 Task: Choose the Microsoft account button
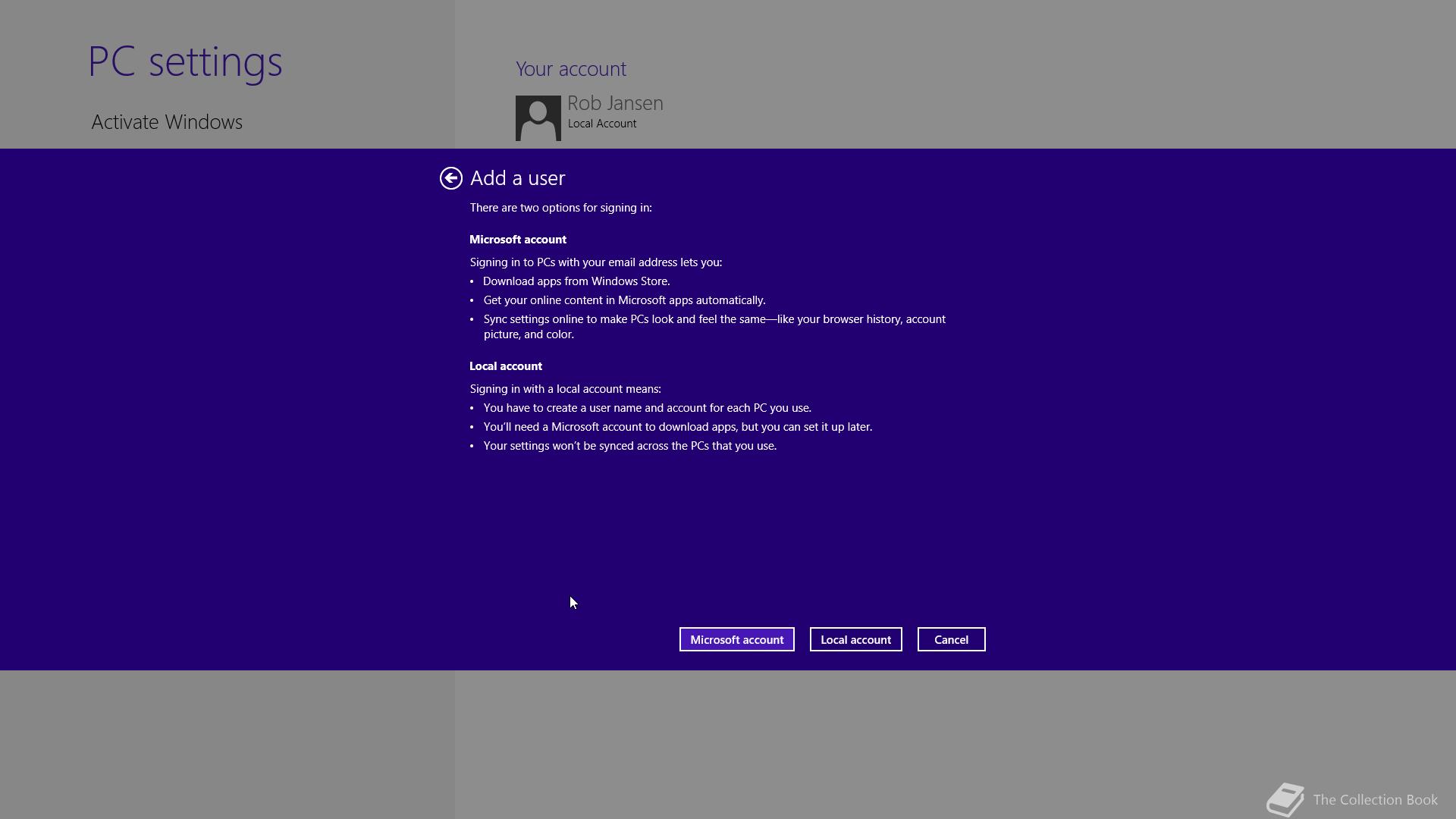736,639
